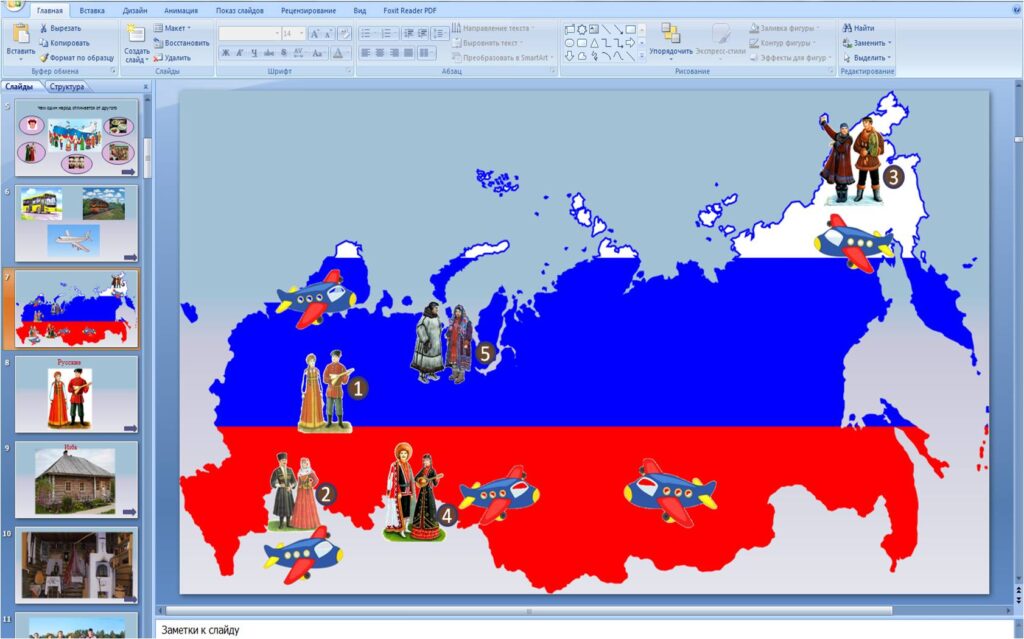This screenshot has width=1024, height=639.
Task: Open the Select (Выделить) dropdown
Action: pyautogui.click(x=866, y=58)
